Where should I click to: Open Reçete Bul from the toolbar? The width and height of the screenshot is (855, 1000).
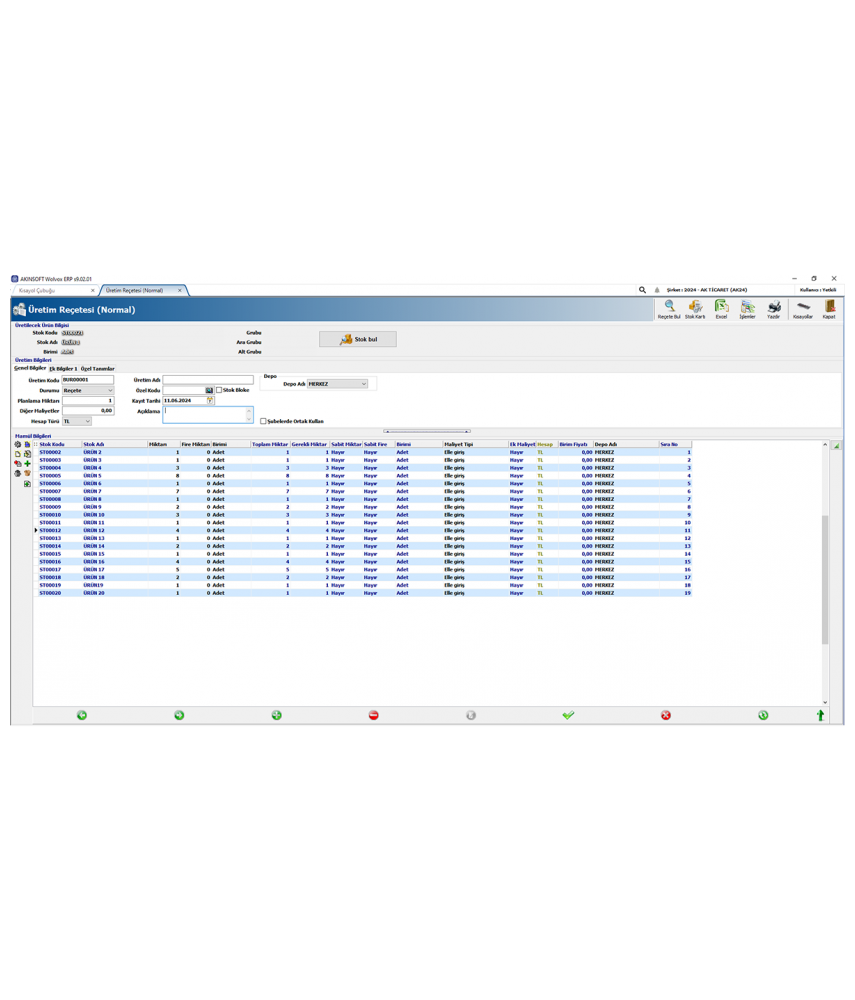(x=669, y=307)
